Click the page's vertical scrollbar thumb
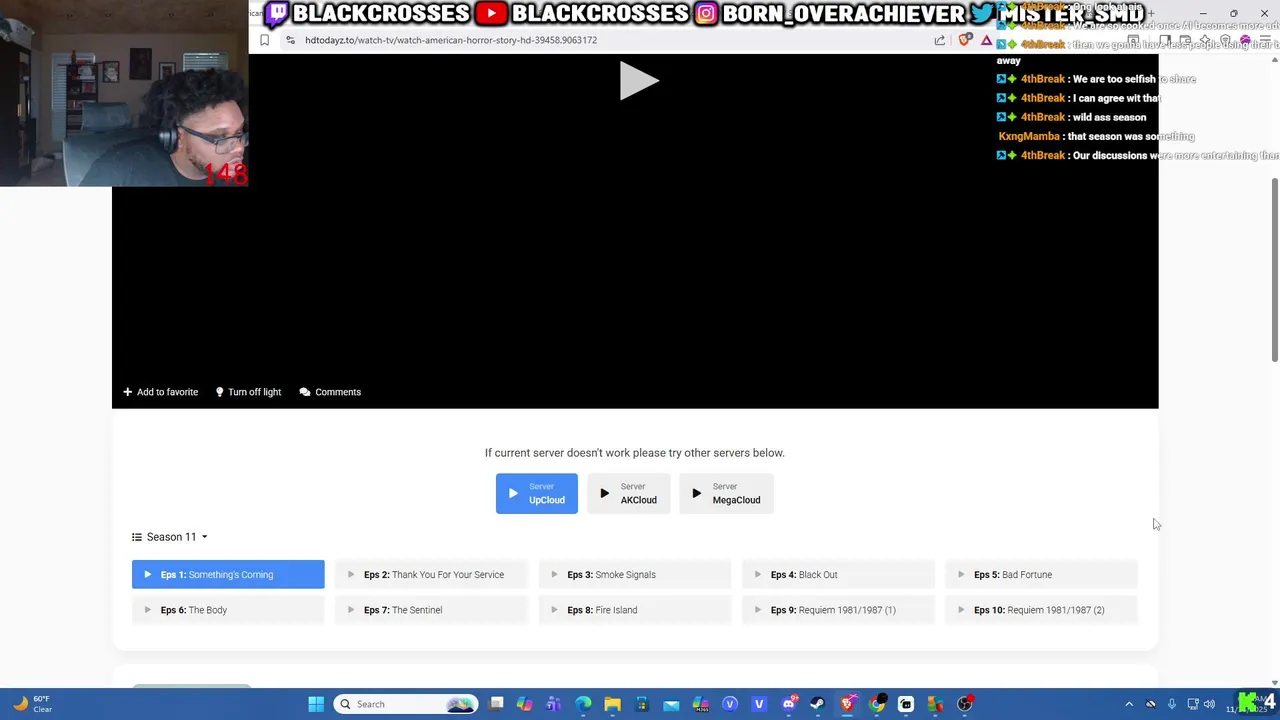 point(1274,270)
